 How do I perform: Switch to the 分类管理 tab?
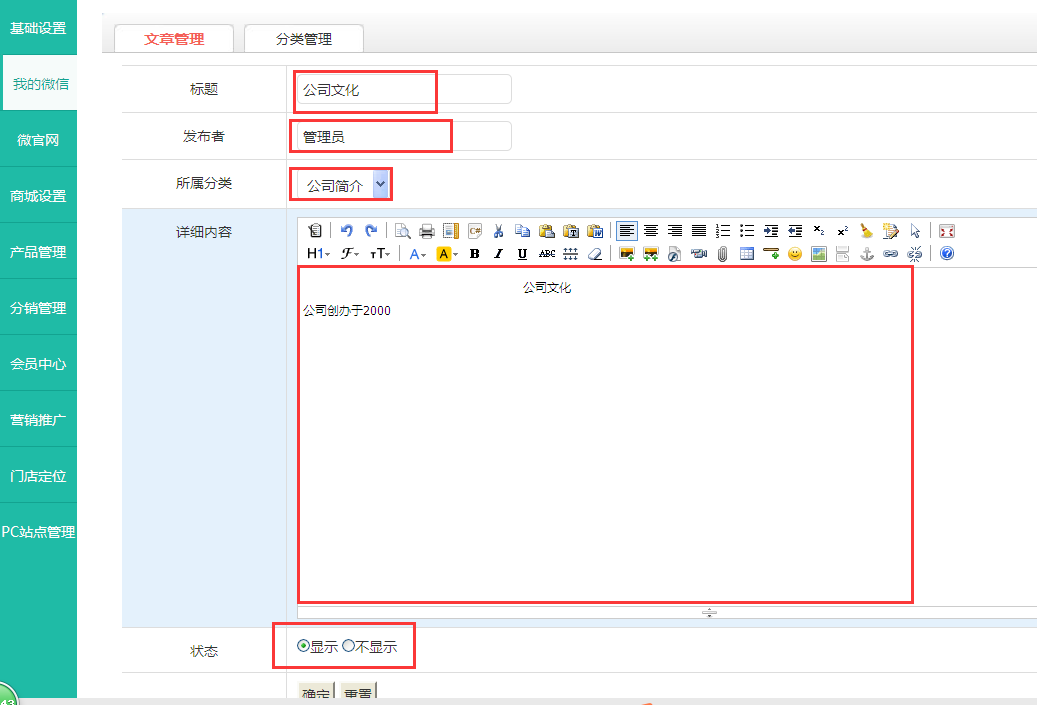click(304, 39)
